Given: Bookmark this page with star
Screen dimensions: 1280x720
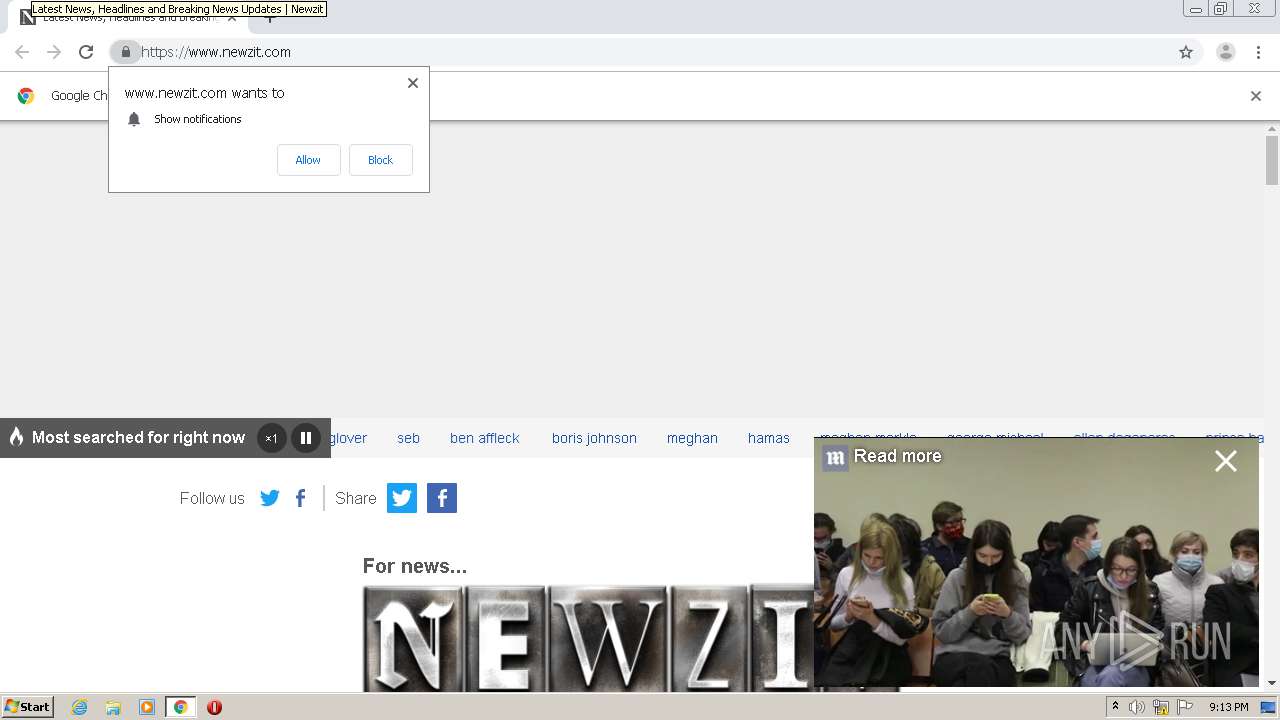Looking at the screenshot, I should pyautogui.click(x=1186, y=52).
